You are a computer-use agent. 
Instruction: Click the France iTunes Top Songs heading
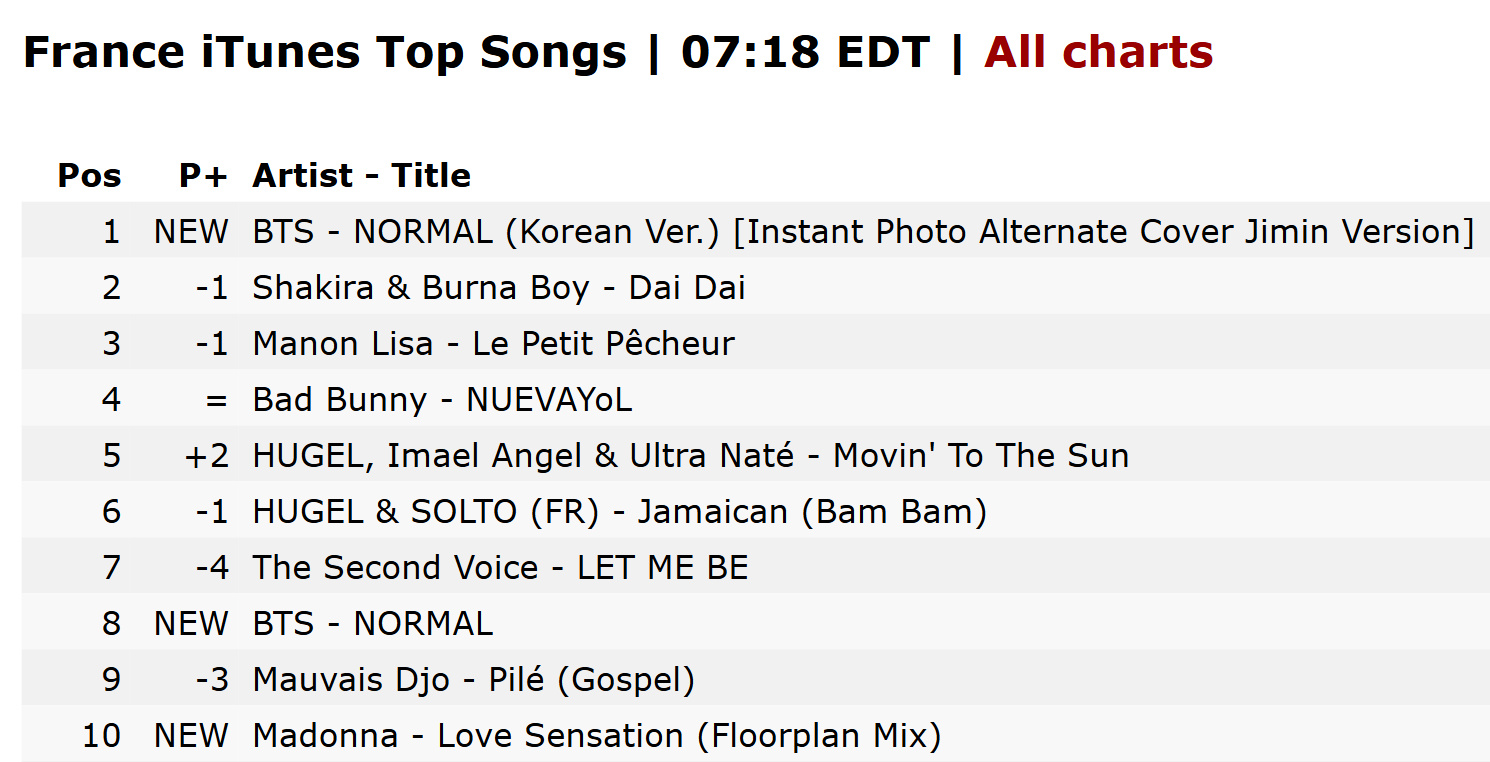325,52
